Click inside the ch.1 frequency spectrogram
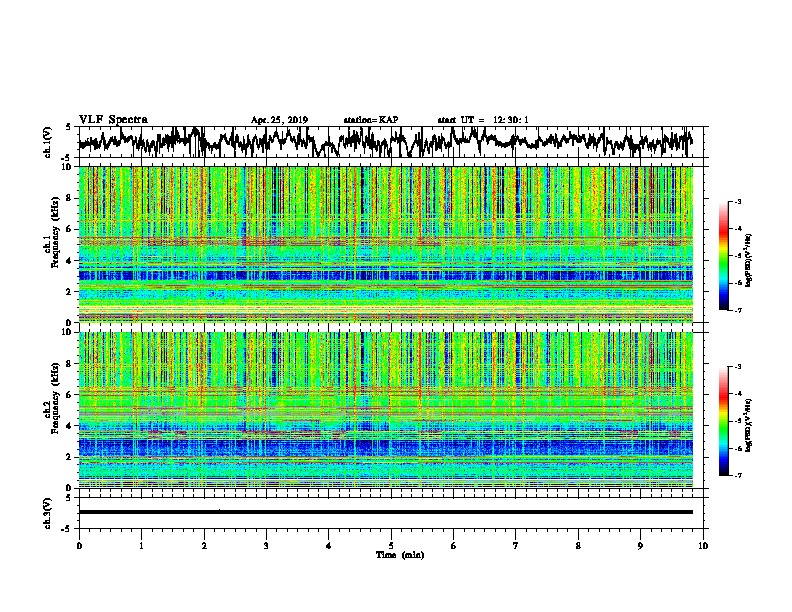This screenshot has width=792, height=612. [385, 244]
